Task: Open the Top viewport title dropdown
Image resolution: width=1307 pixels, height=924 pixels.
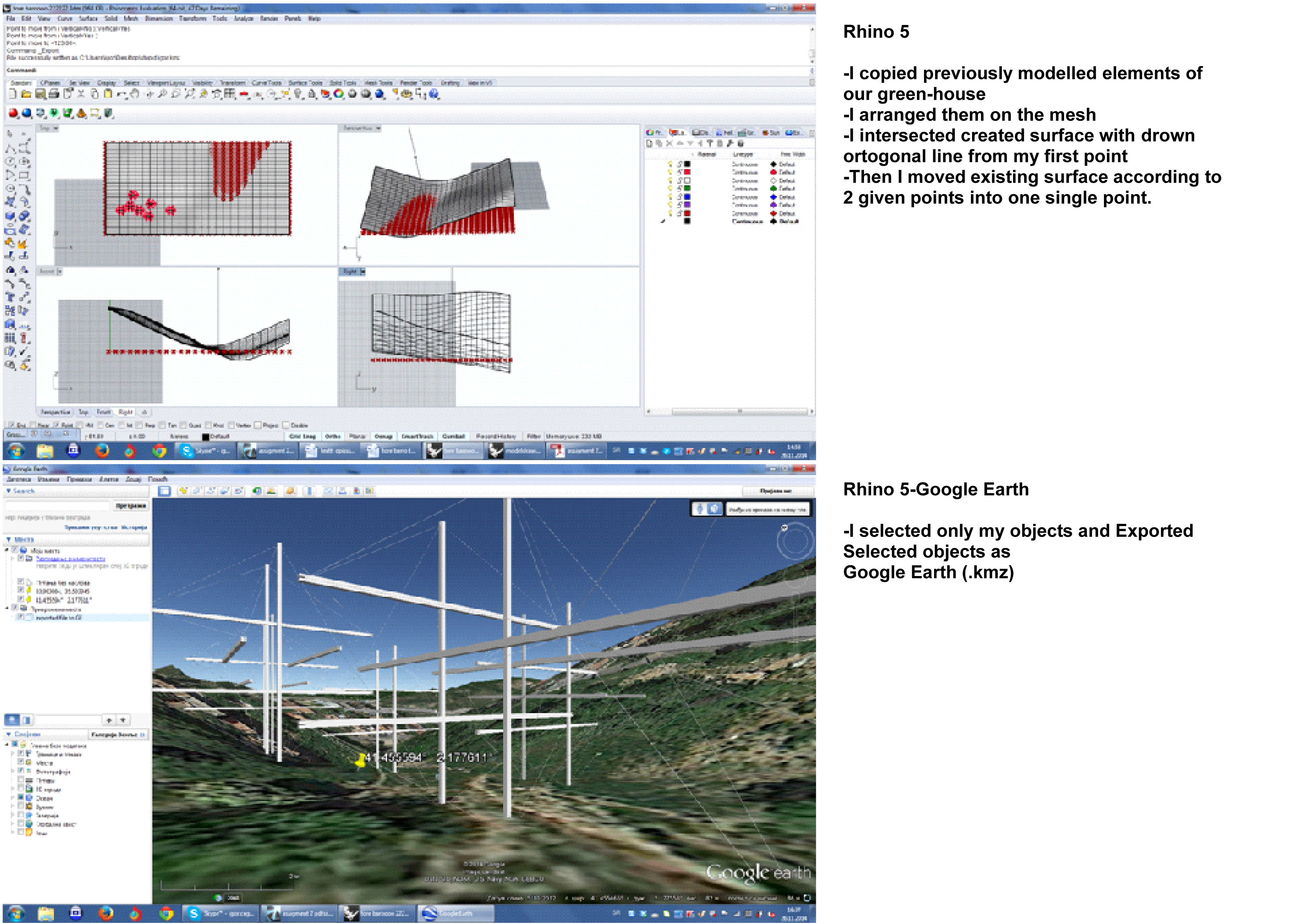Action: (56, 129)
